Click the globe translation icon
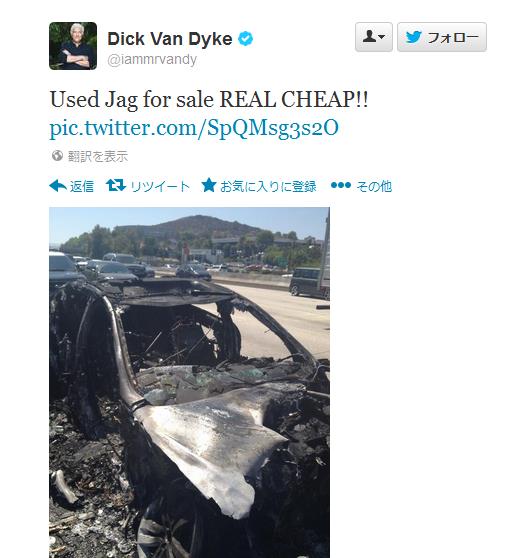The height and width of the screenshot is (558, 512). 57,156
